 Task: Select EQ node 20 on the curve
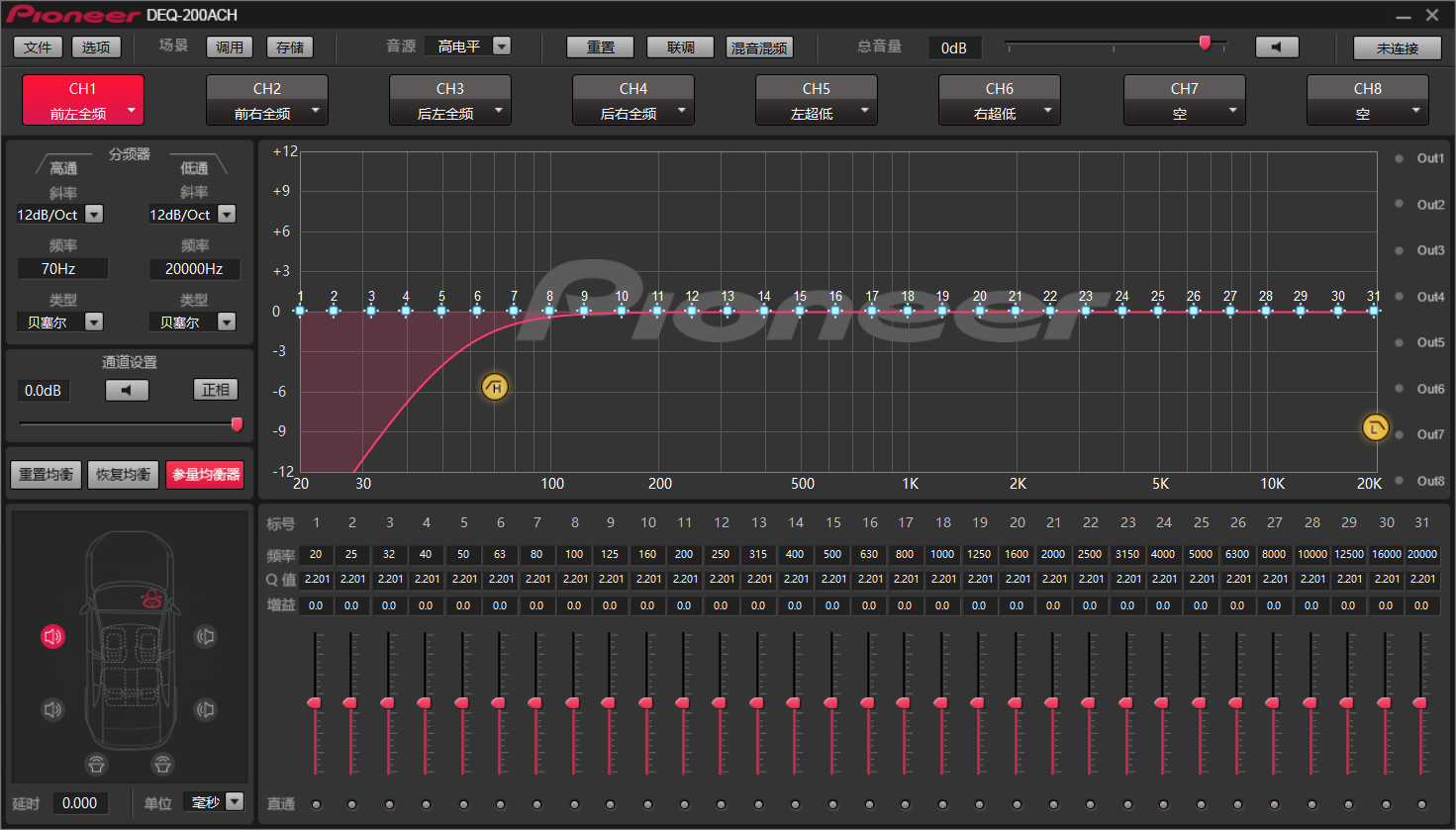pyautogui.click(x=979, y=311)
